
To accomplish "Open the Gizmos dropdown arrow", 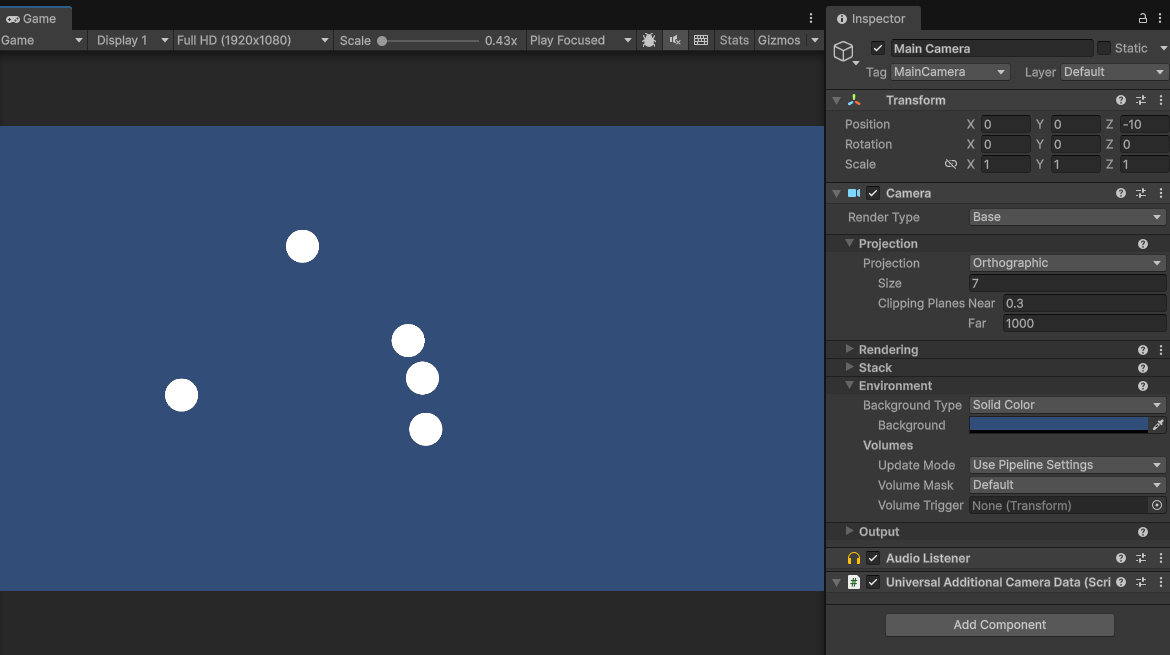I will 815,40.
